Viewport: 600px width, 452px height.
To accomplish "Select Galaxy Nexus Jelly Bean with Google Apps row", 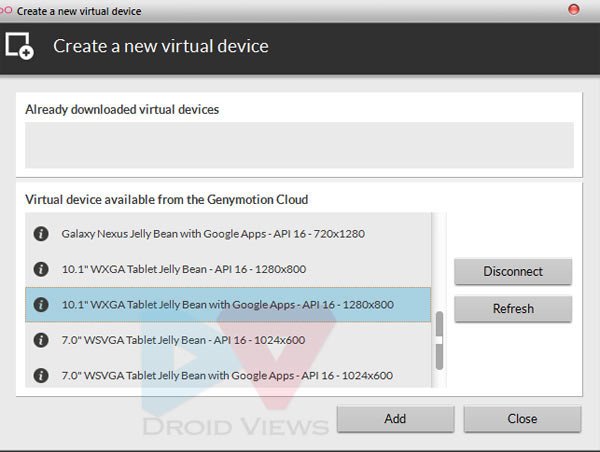I will (228, 233).
